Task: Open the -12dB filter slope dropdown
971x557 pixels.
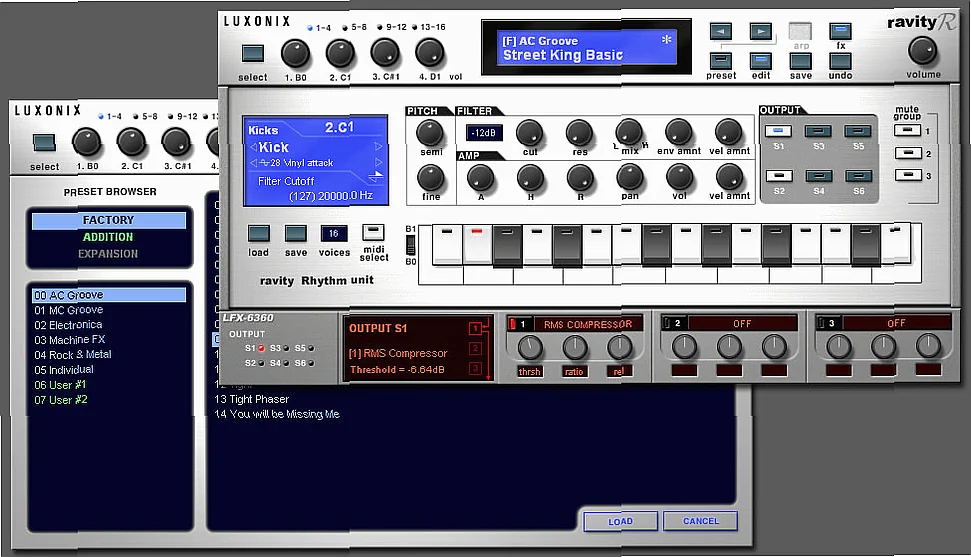Action: (484, 133)
